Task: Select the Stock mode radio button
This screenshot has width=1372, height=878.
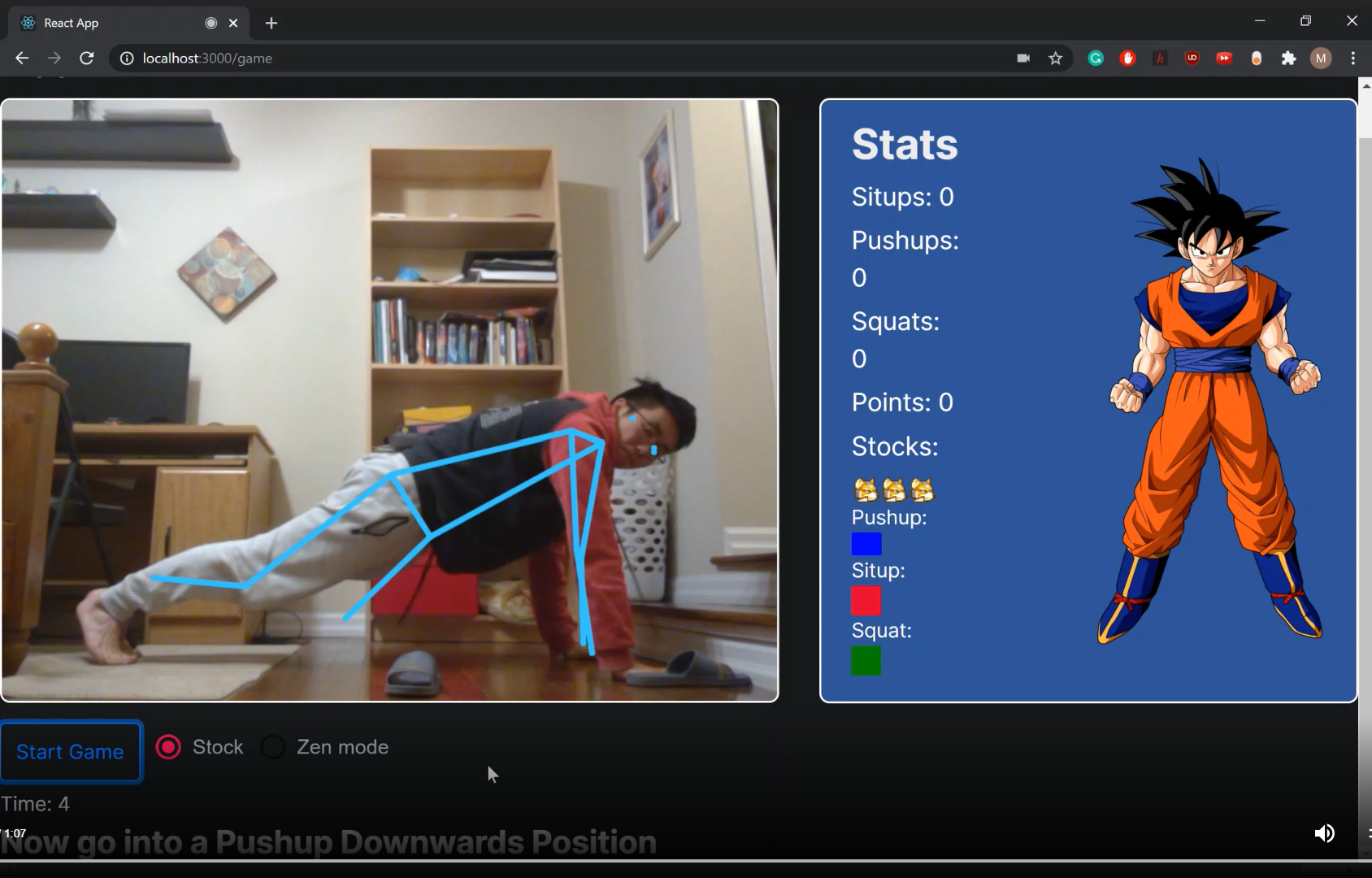Action: click(x=168, y=747)
